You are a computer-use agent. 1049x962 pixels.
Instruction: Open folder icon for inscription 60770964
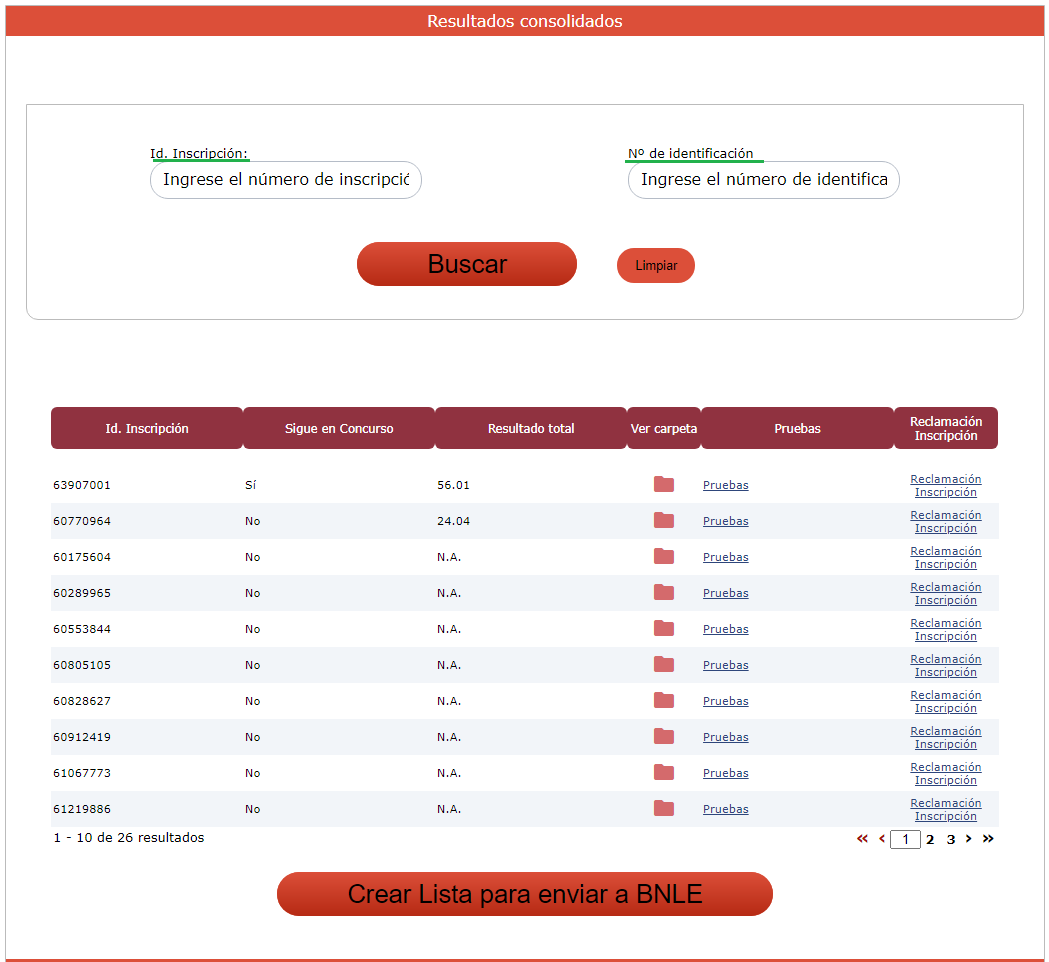tap(663, 521)
